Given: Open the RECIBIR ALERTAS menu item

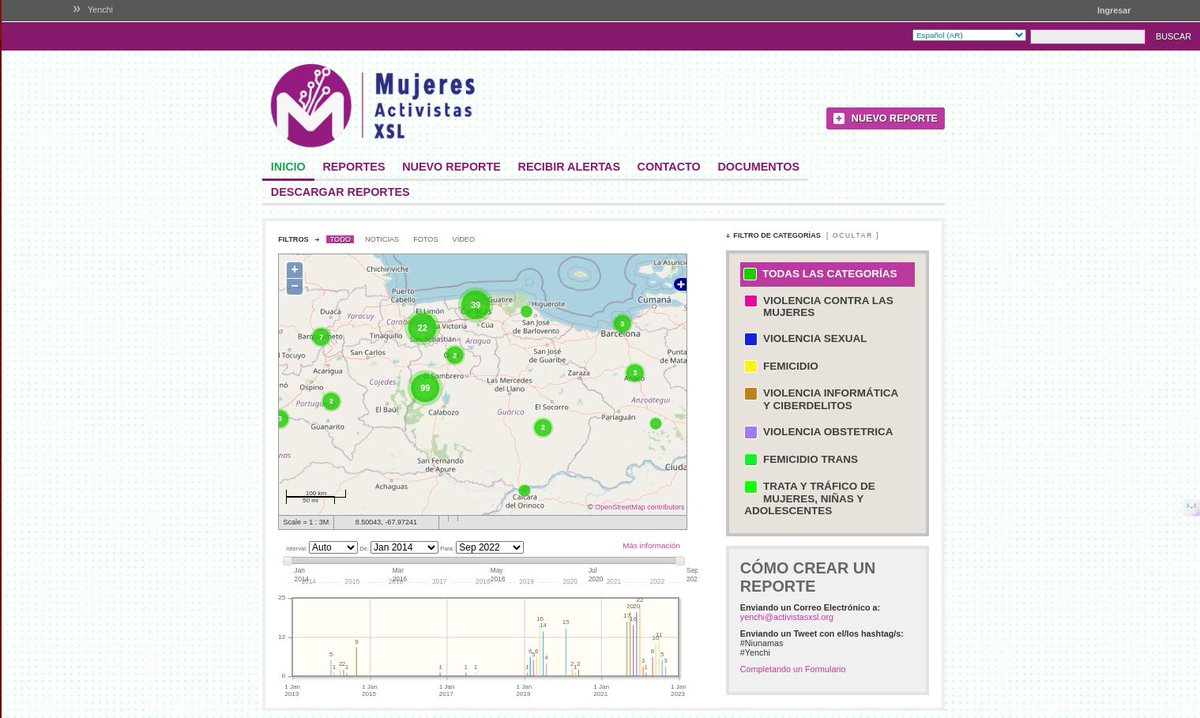Looking at the screenshot, I should click(x=567, y=166).
